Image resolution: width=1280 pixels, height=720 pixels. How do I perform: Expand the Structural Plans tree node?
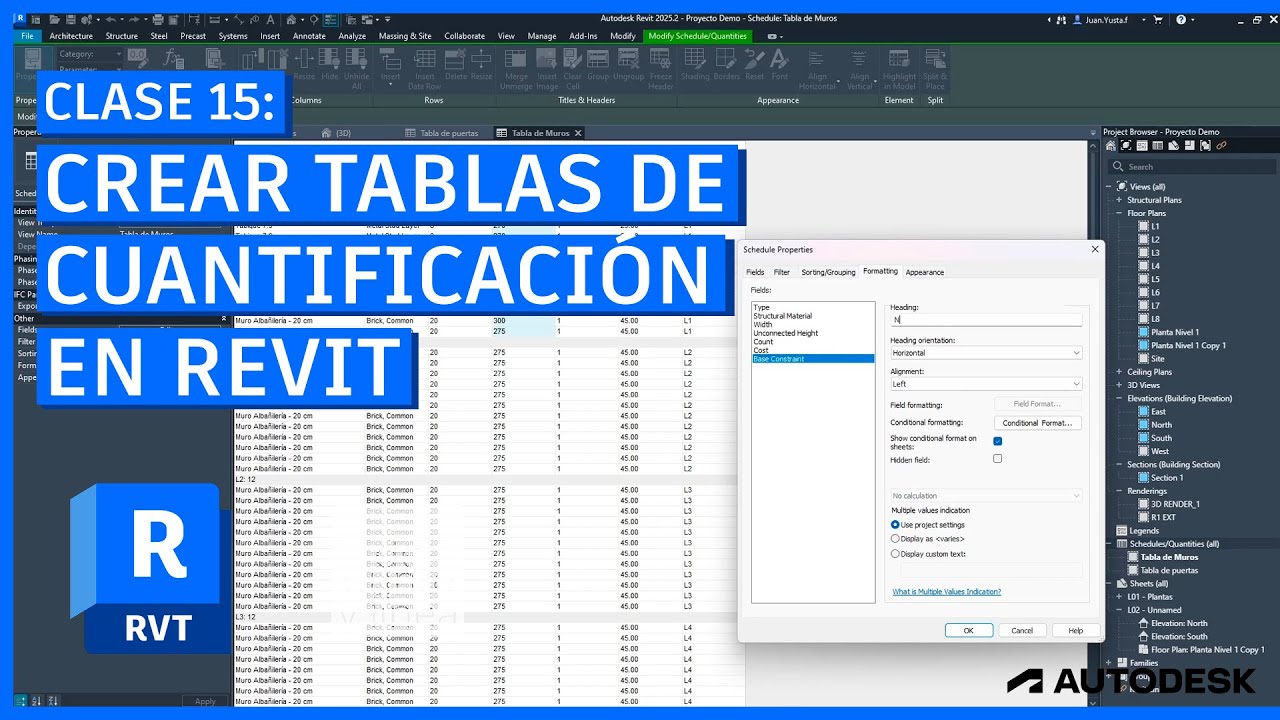coord(1119,200)
